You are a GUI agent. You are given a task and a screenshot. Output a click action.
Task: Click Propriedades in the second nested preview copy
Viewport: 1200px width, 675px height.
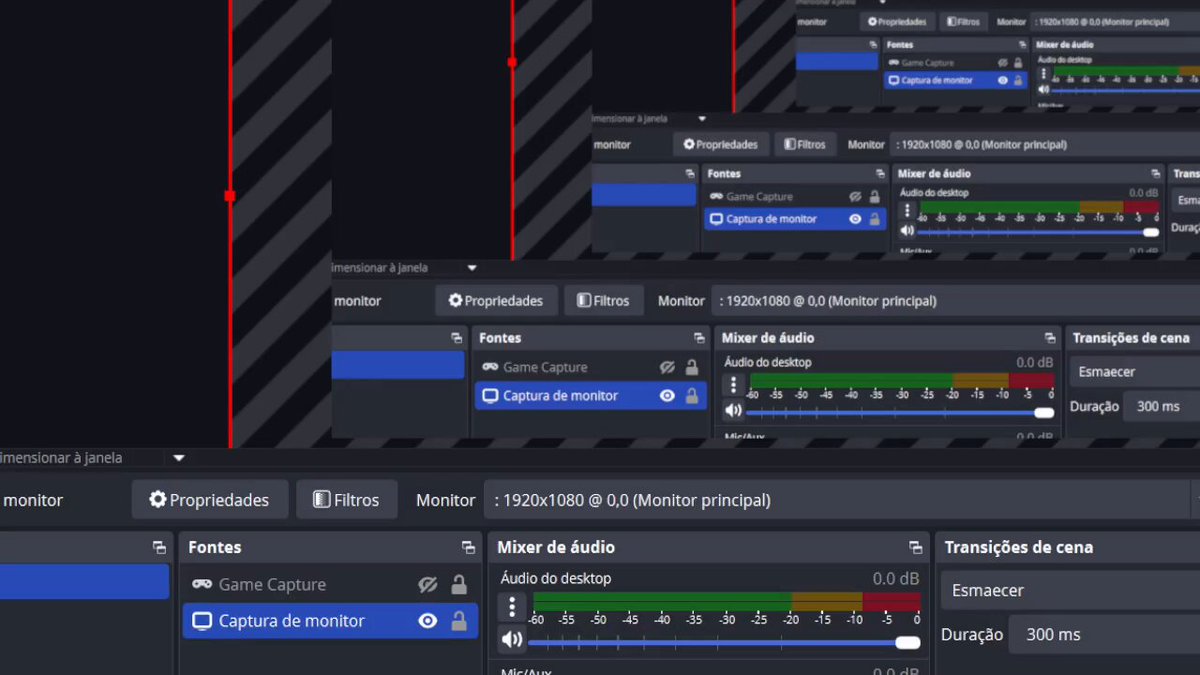722,144
